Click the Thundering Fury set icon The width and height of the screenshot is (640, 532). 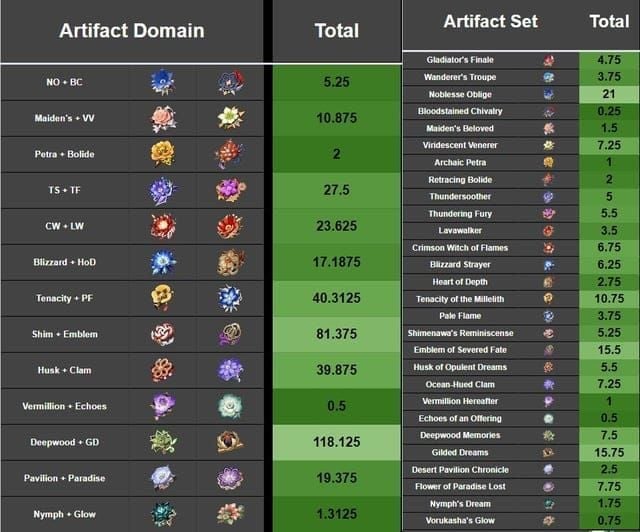548,214
